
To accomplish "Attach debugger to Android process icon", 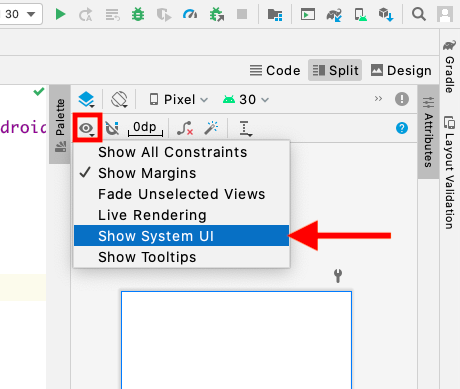I will [x=217, y=15].
